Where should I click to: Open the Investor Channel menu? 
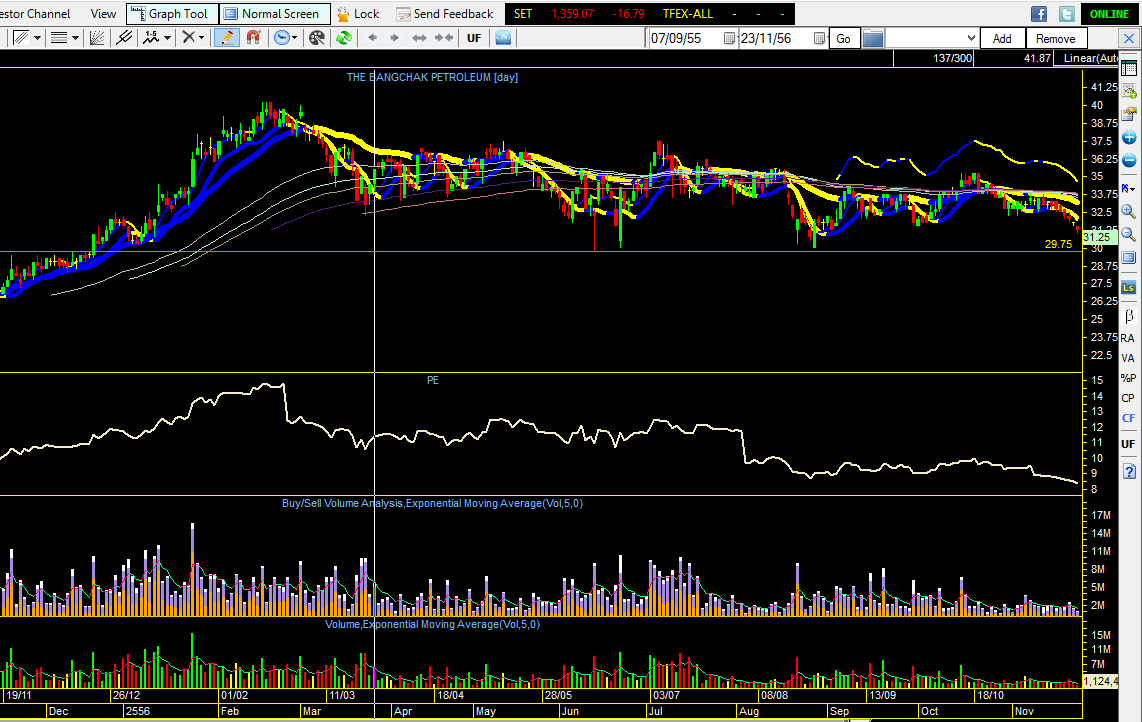36,14
